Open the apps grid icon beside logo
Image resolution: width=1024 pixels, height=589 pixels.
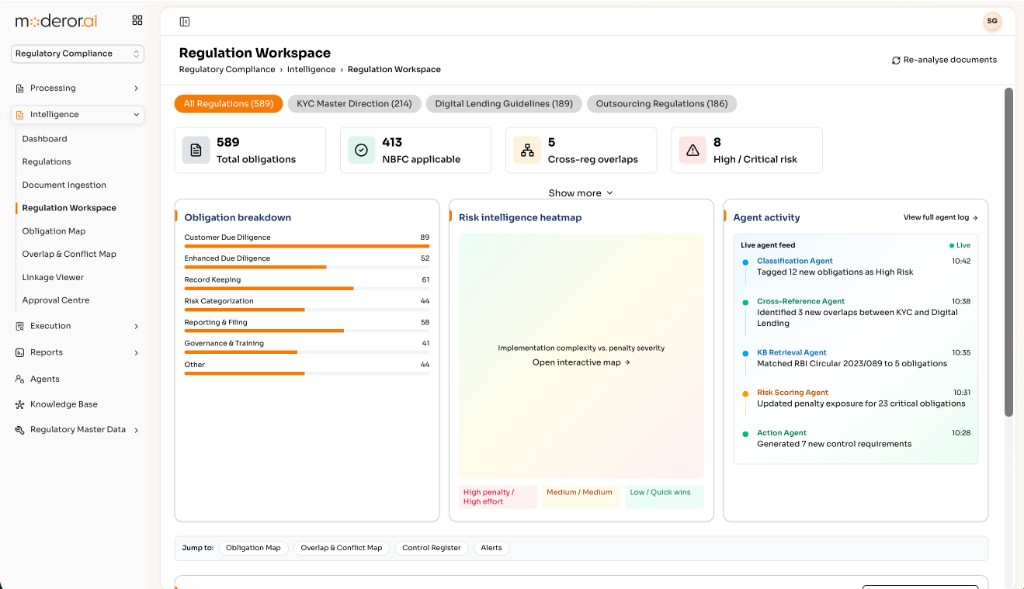(x=137, y=20)
